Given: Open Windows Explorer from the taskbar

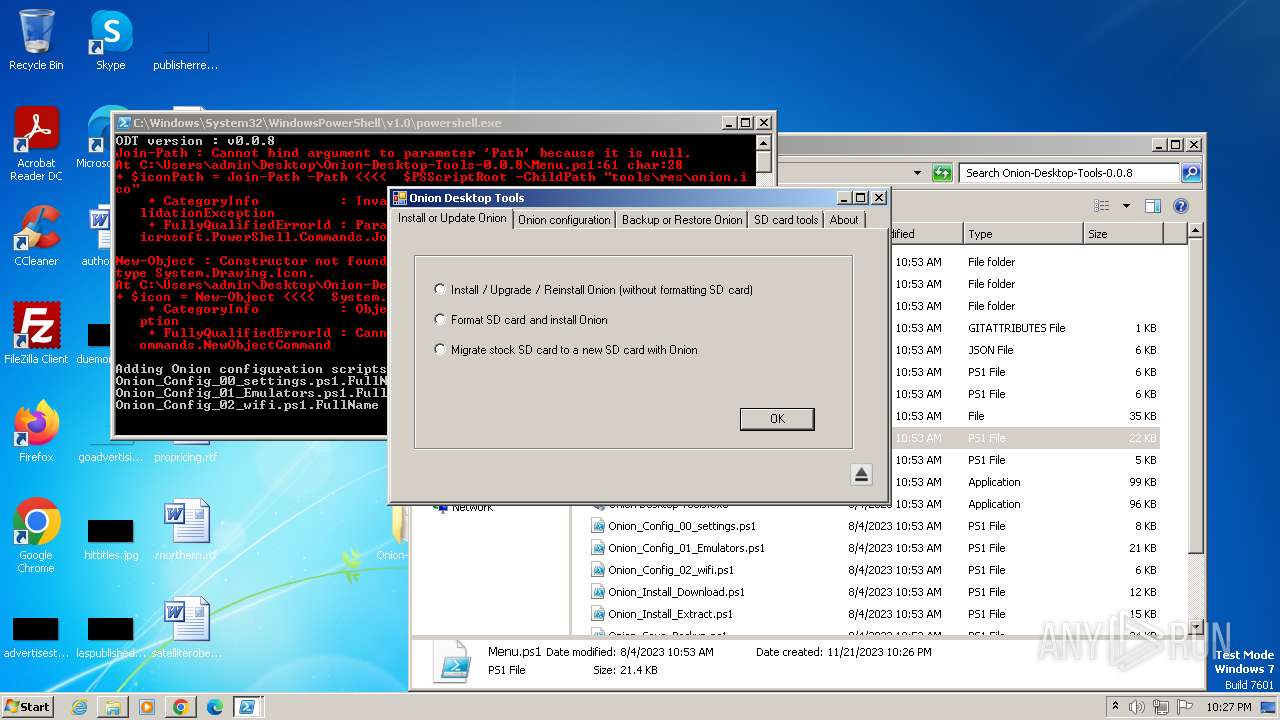Looking at the screenshot, I should tap(113, 707).
